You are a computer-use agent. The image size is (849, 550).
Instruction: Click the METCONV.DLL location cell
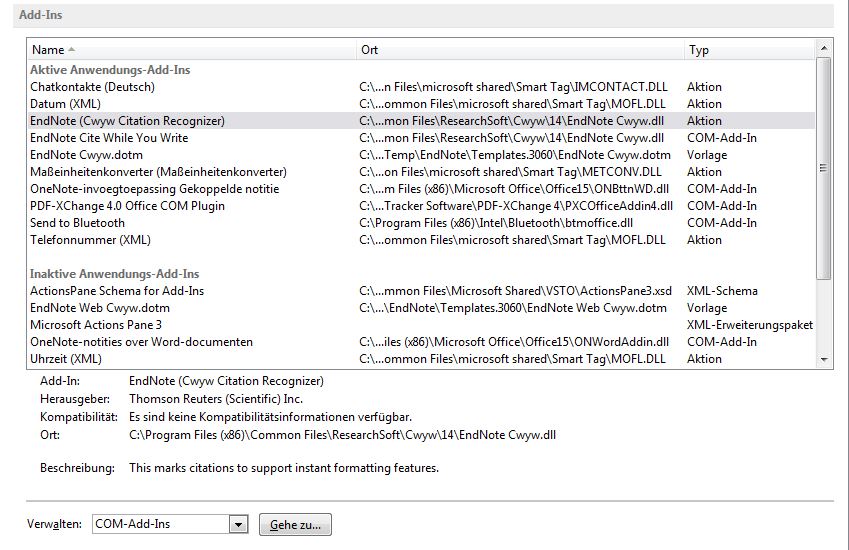pyautogui.click(x=510, y=172)
